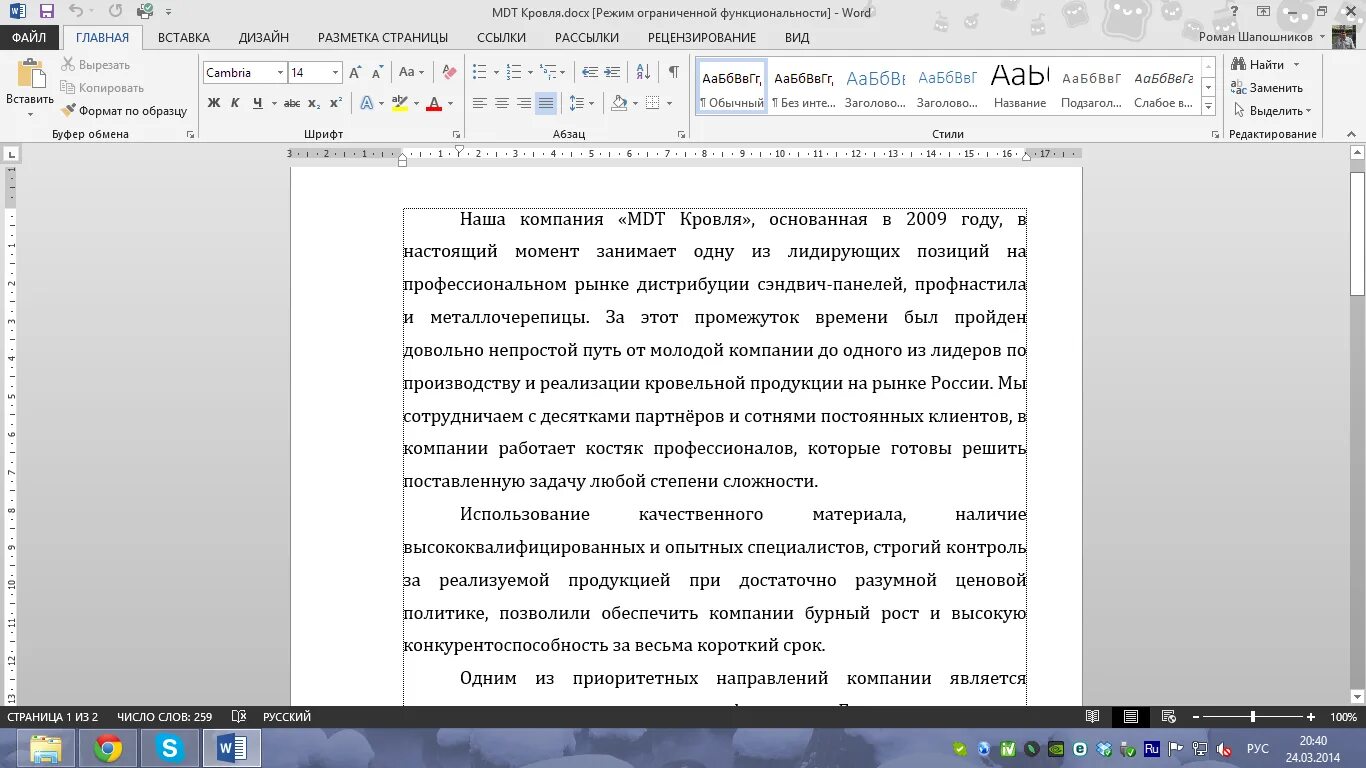Toggle bold Ж formatting
Screen dimensions: 1366x768
214,103
